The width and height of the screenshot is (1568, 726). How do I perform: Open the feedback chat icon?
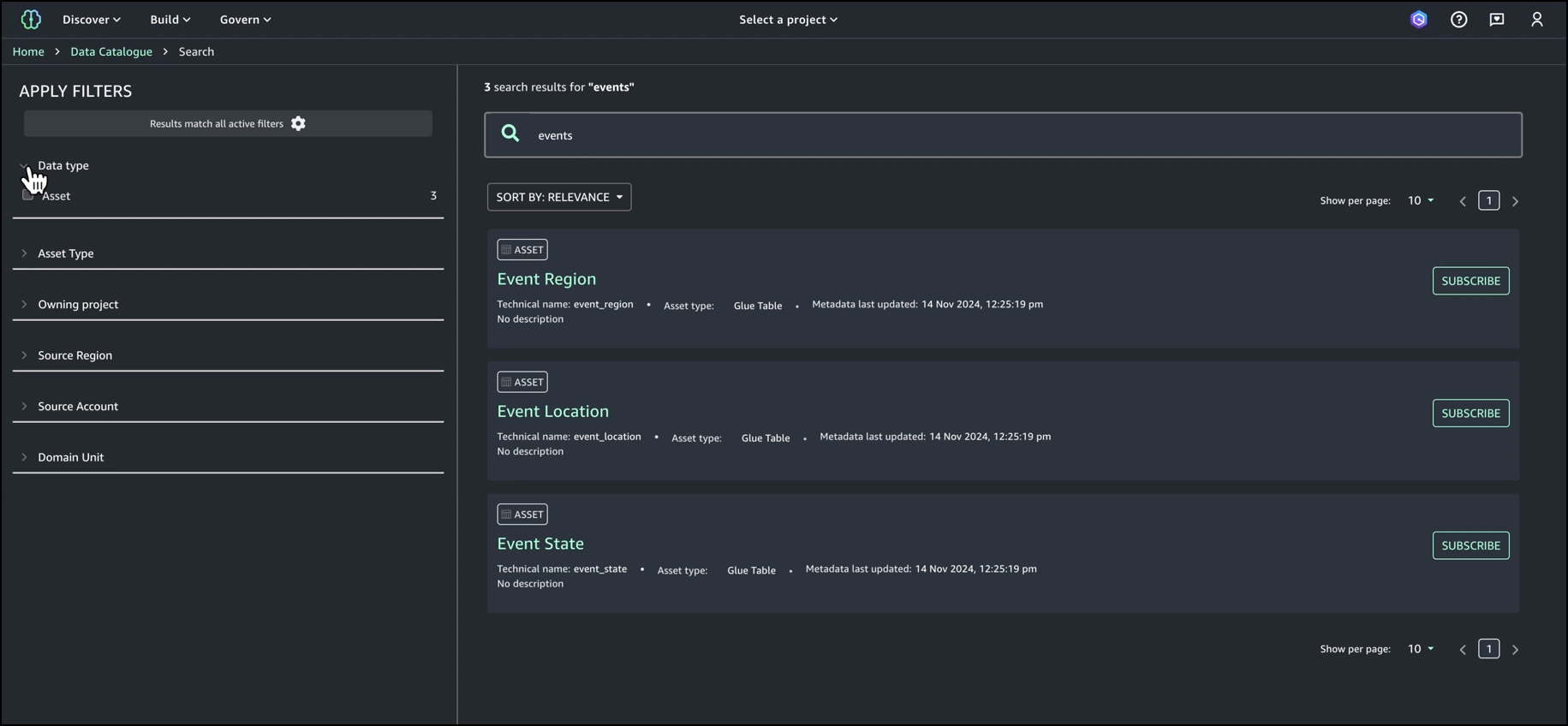pyautogui.click(x=1497, y=19)
